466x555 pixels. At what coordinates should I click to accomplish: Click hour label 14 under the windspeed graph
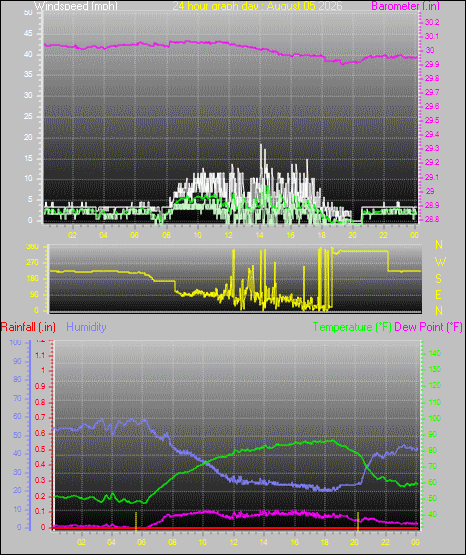pos(259,235)
